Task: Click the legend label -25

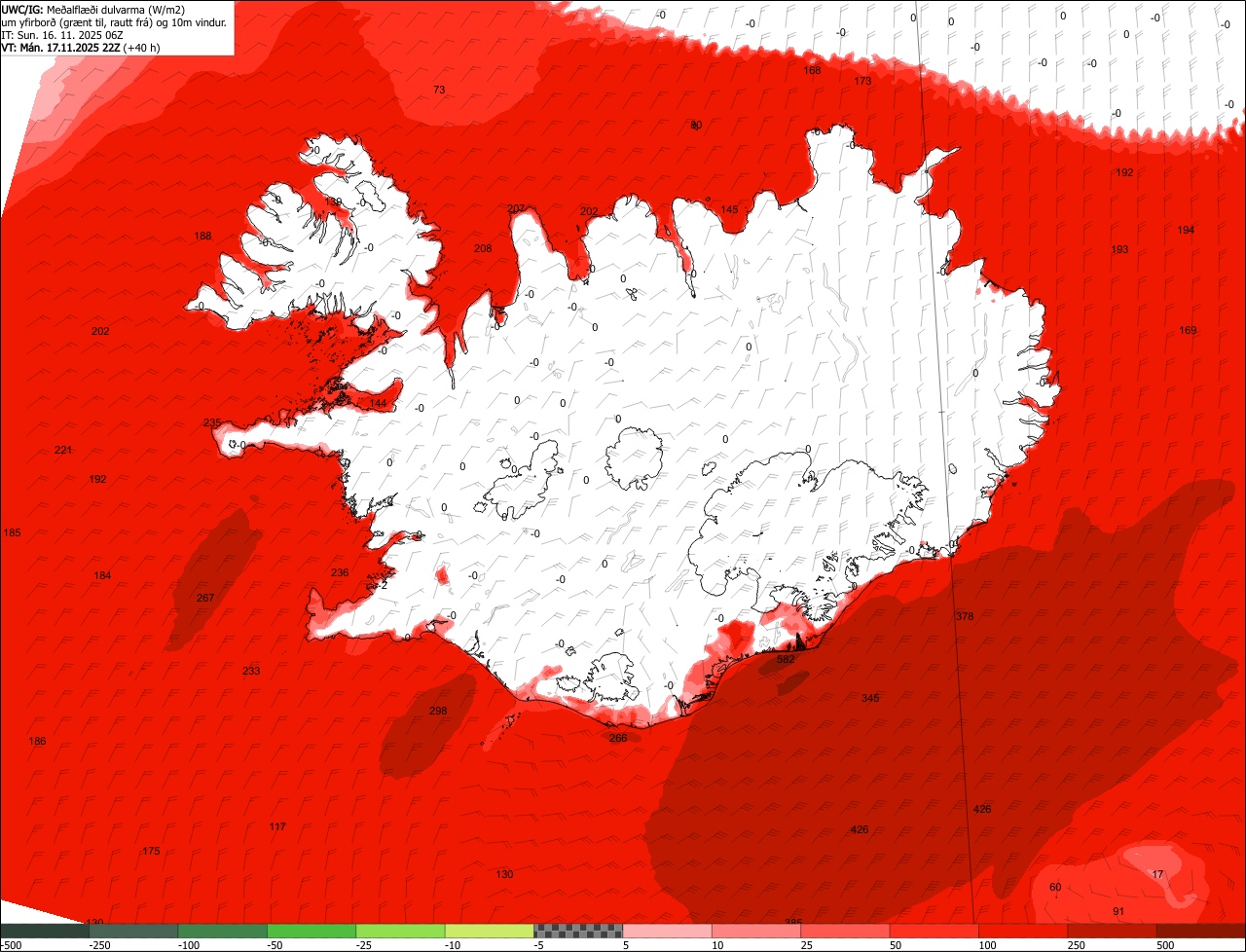Action: [x=363, y=945]
